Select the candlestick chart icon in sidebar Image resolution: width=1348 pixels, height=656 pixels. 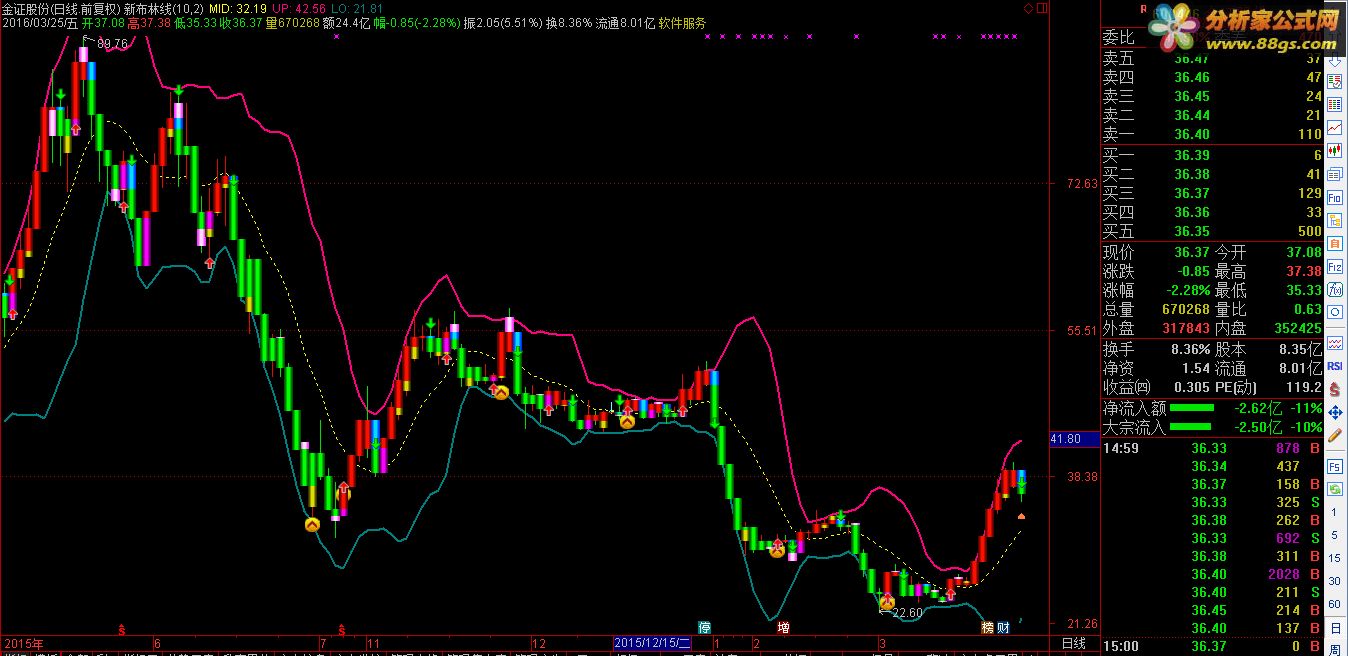tap(1334, 151)
